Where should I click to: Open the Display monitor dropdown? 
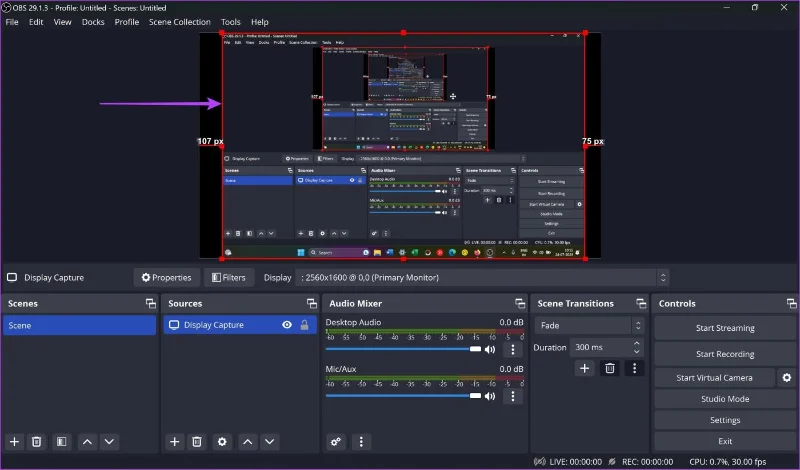click(482, 278)
